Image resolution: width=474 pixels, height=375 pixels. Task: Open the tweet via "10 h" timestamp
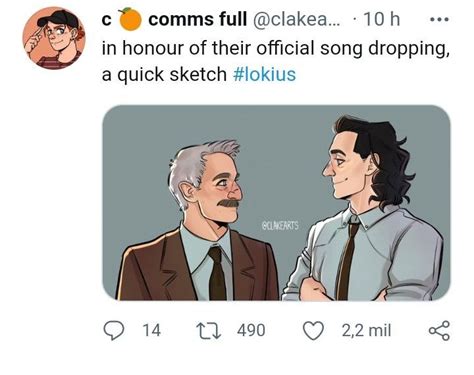tap(382, 19)
